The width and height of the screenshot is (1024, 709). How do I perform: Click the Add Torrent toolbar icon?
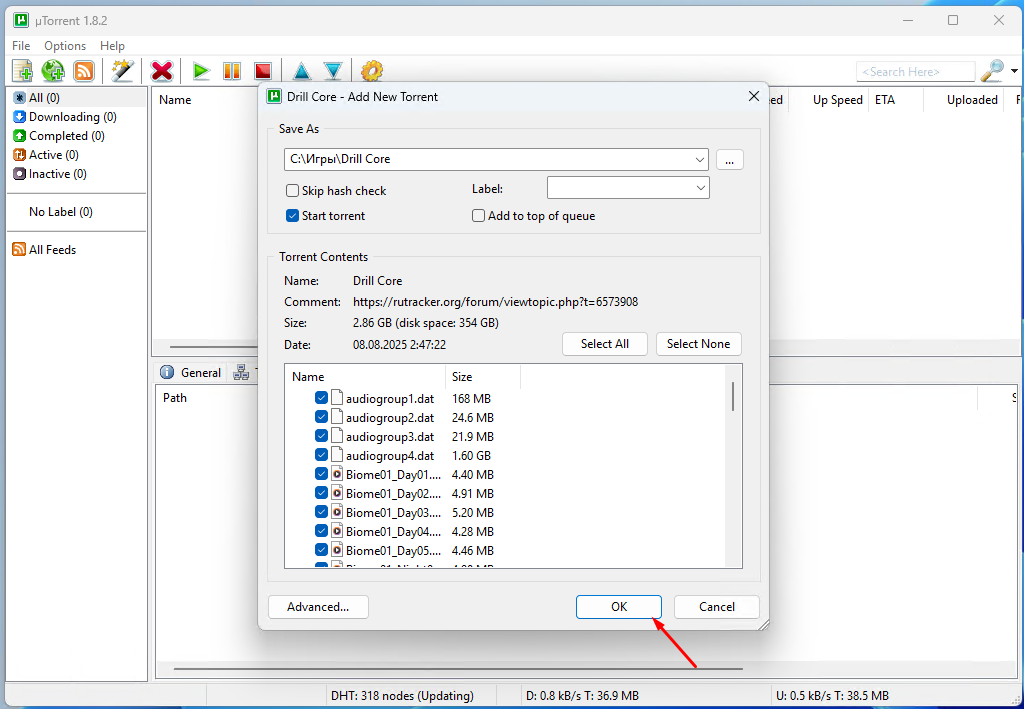23,71
